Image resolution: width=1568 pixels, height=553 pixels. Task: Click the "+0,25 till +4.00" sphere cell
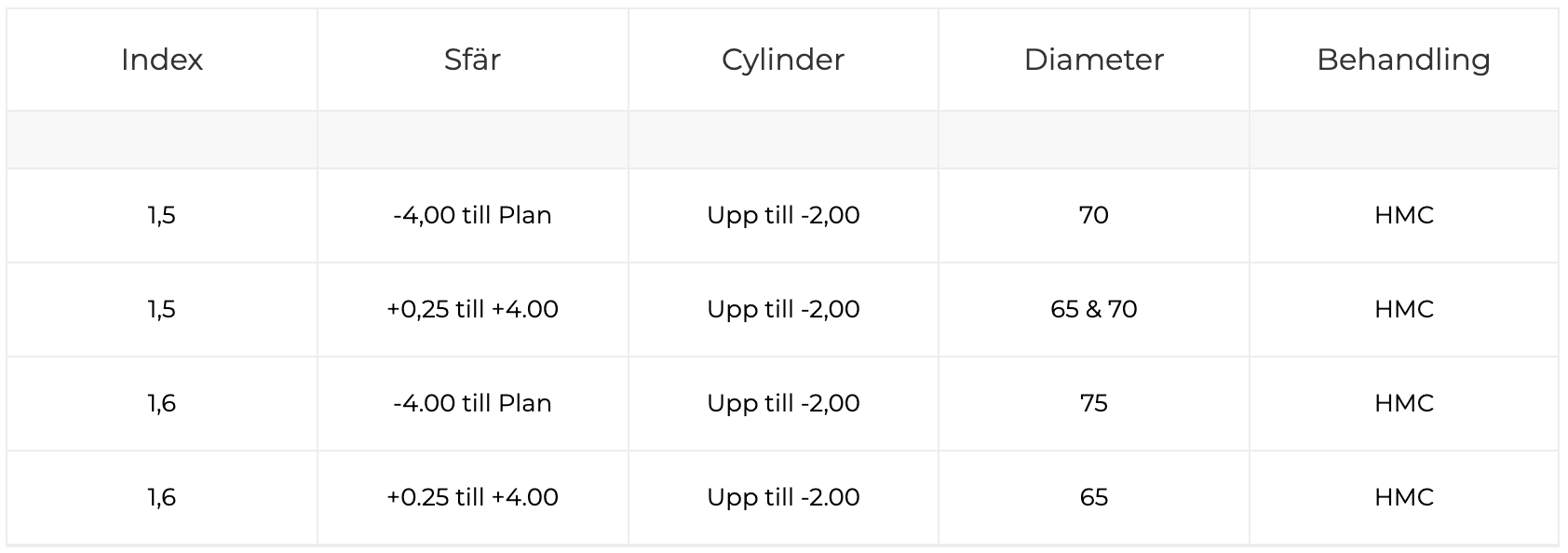tap(472, 309)
